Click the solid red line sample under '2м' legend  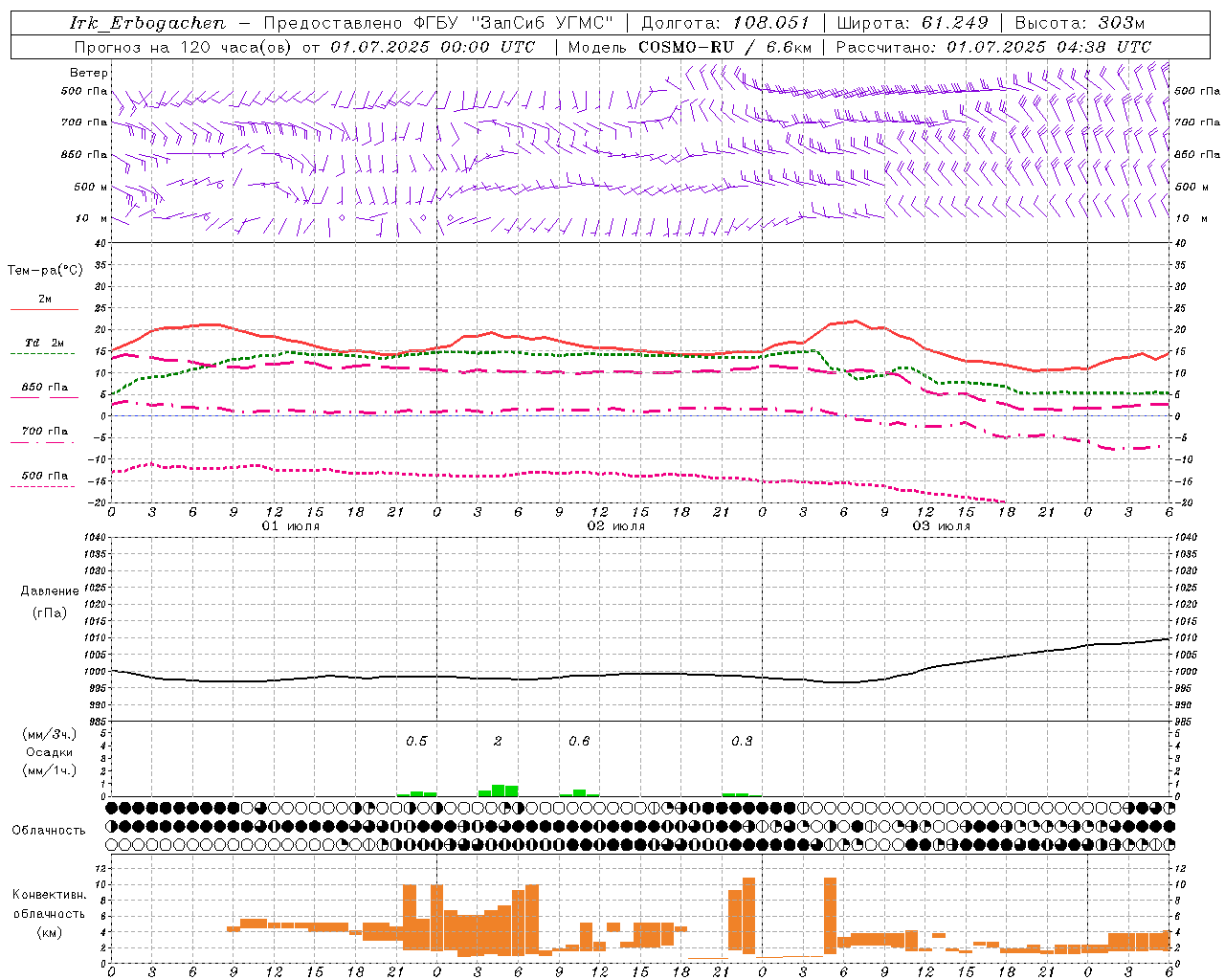pyautogui.click(x=44, y=309)
